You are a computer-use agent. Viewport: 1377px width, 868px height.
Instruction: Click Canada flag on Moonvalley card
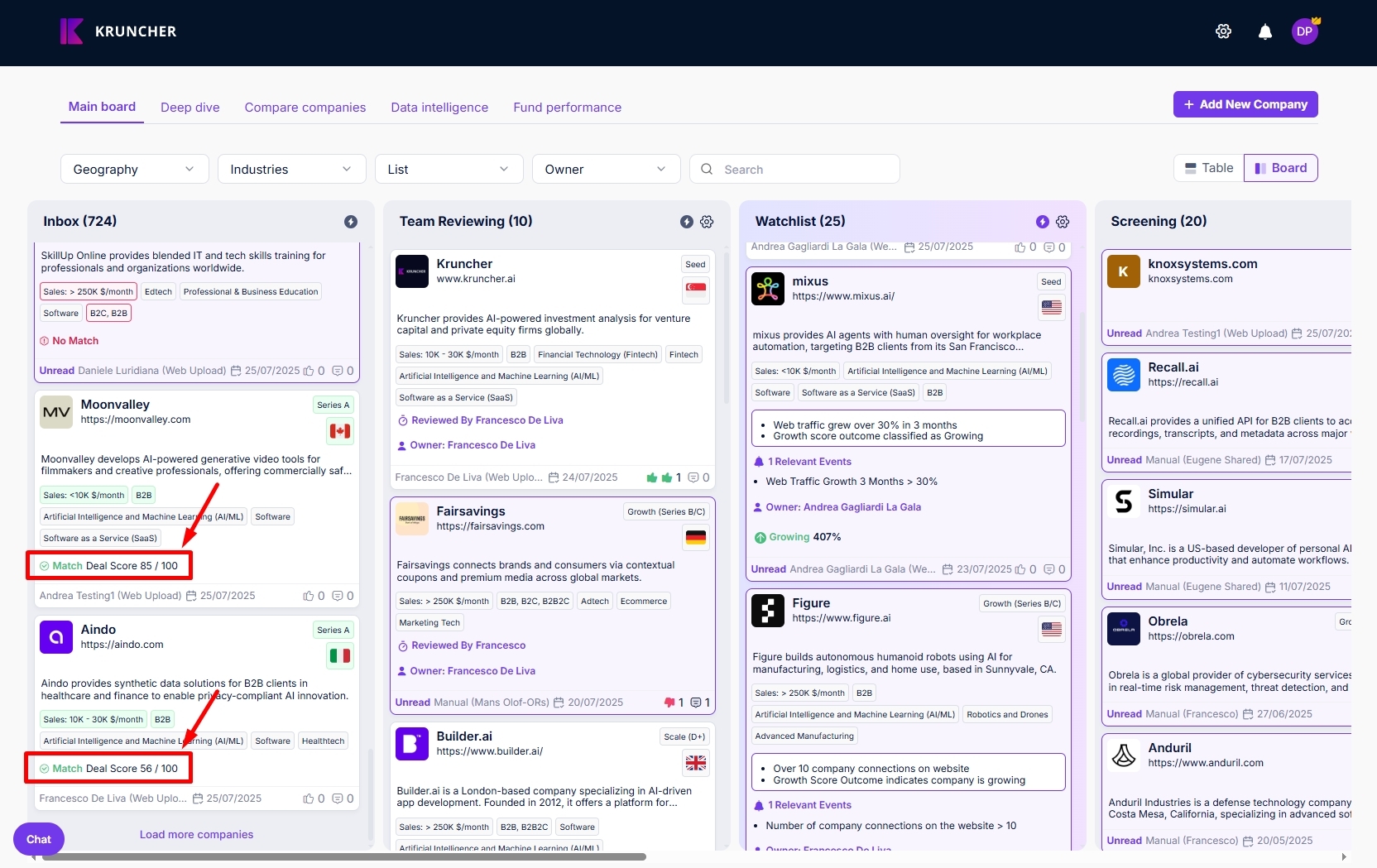coord(340,431)
